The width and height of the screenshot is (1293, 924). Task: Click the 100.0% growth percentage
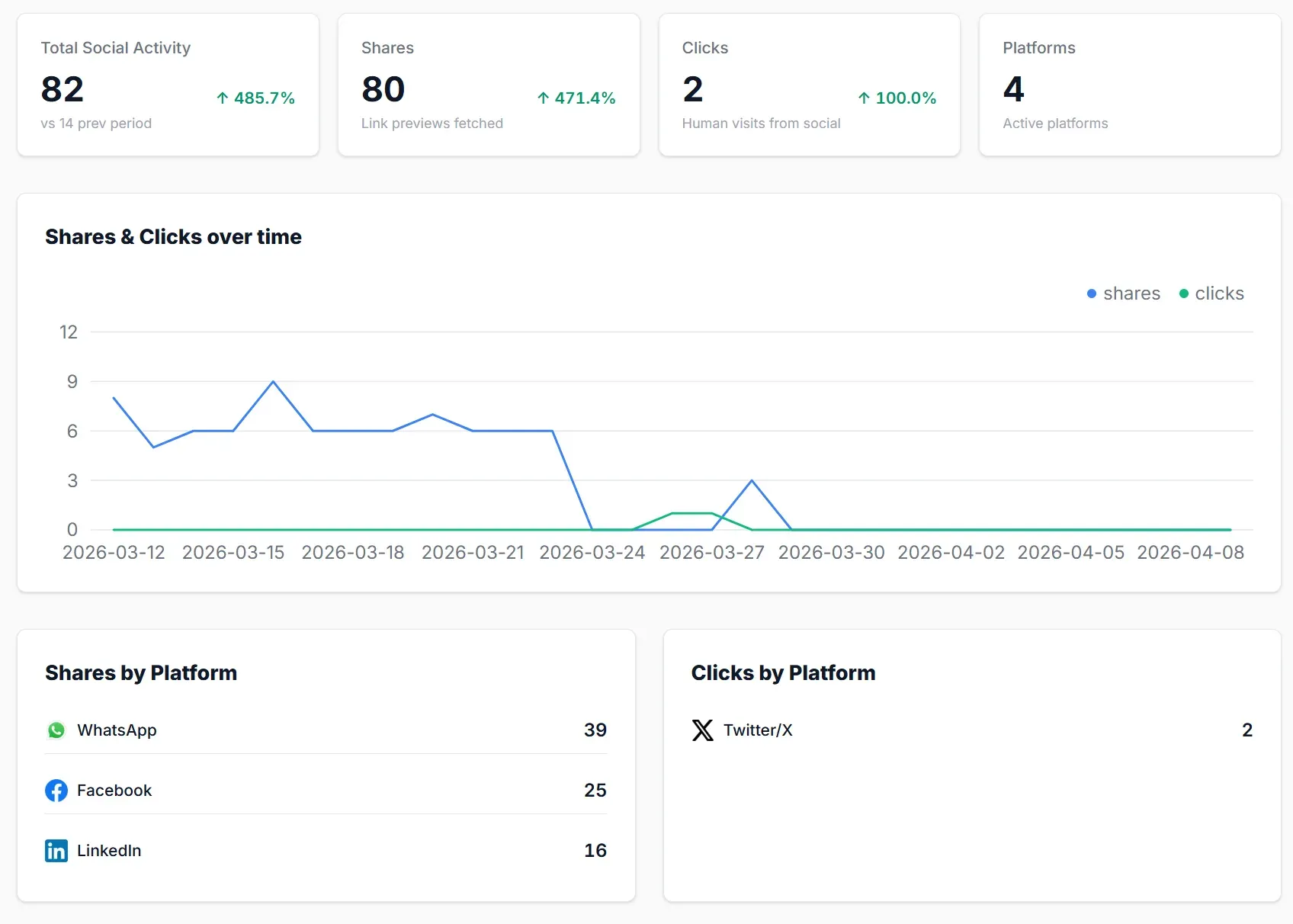tap(906, 98)
